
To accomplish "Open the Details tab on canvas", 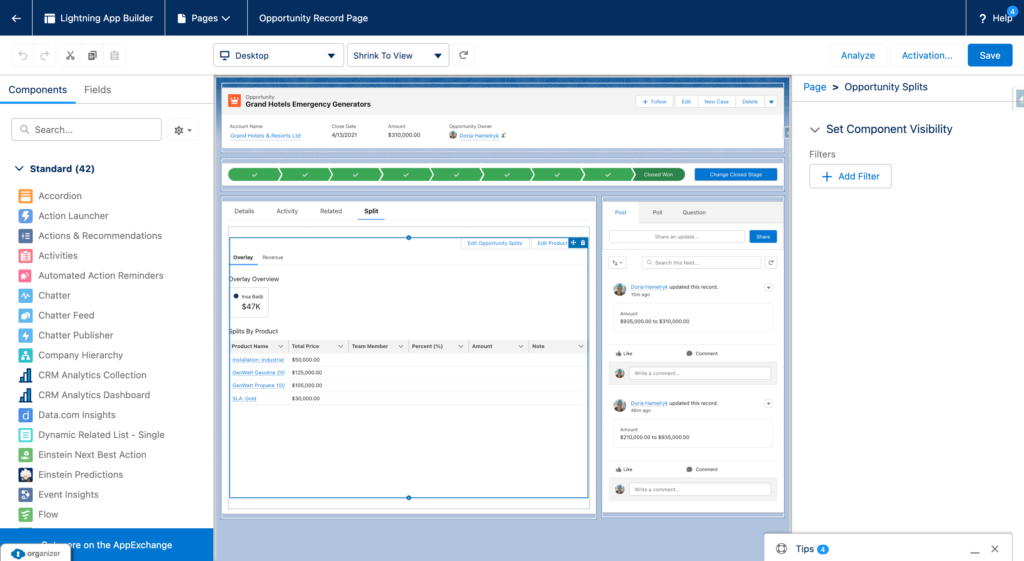I will pyautogui.click(x=244, y=211).
